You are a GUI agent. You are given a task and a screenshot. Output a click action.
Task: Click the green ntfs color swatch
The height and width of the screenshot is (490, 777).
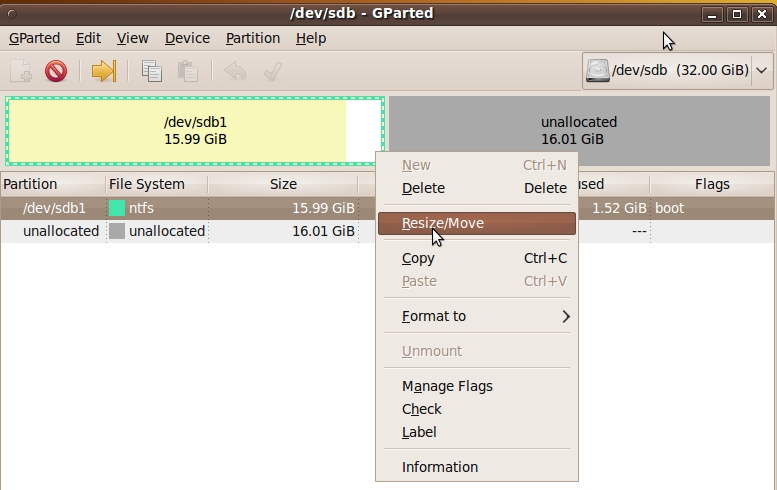pos(117,208)
